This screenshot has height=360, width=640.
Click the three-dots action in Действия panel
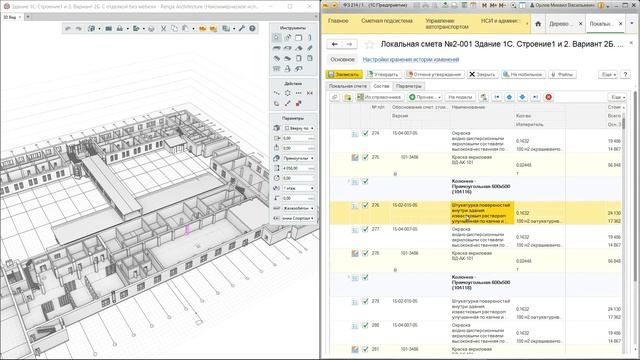pos(299,93)
